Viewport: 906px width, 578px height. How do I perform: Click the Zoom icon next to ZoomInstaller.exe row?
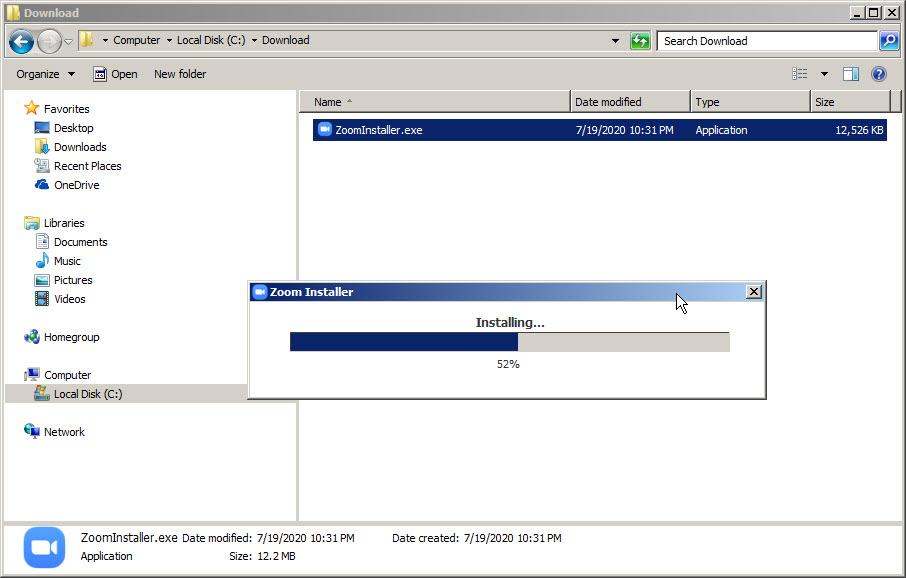click(x=325, y=129)
